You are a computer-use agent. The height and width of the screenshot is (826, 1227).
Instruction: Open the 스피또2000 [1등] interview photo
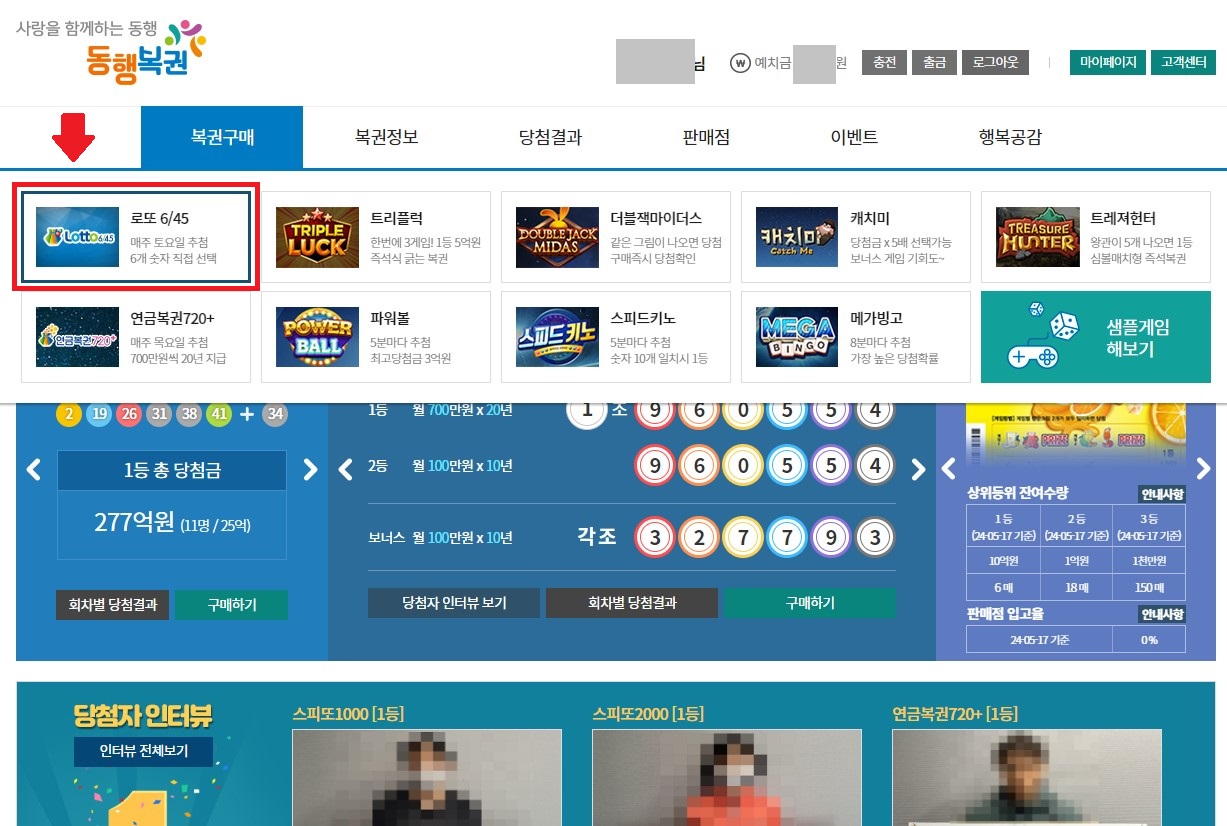point(727,777)
